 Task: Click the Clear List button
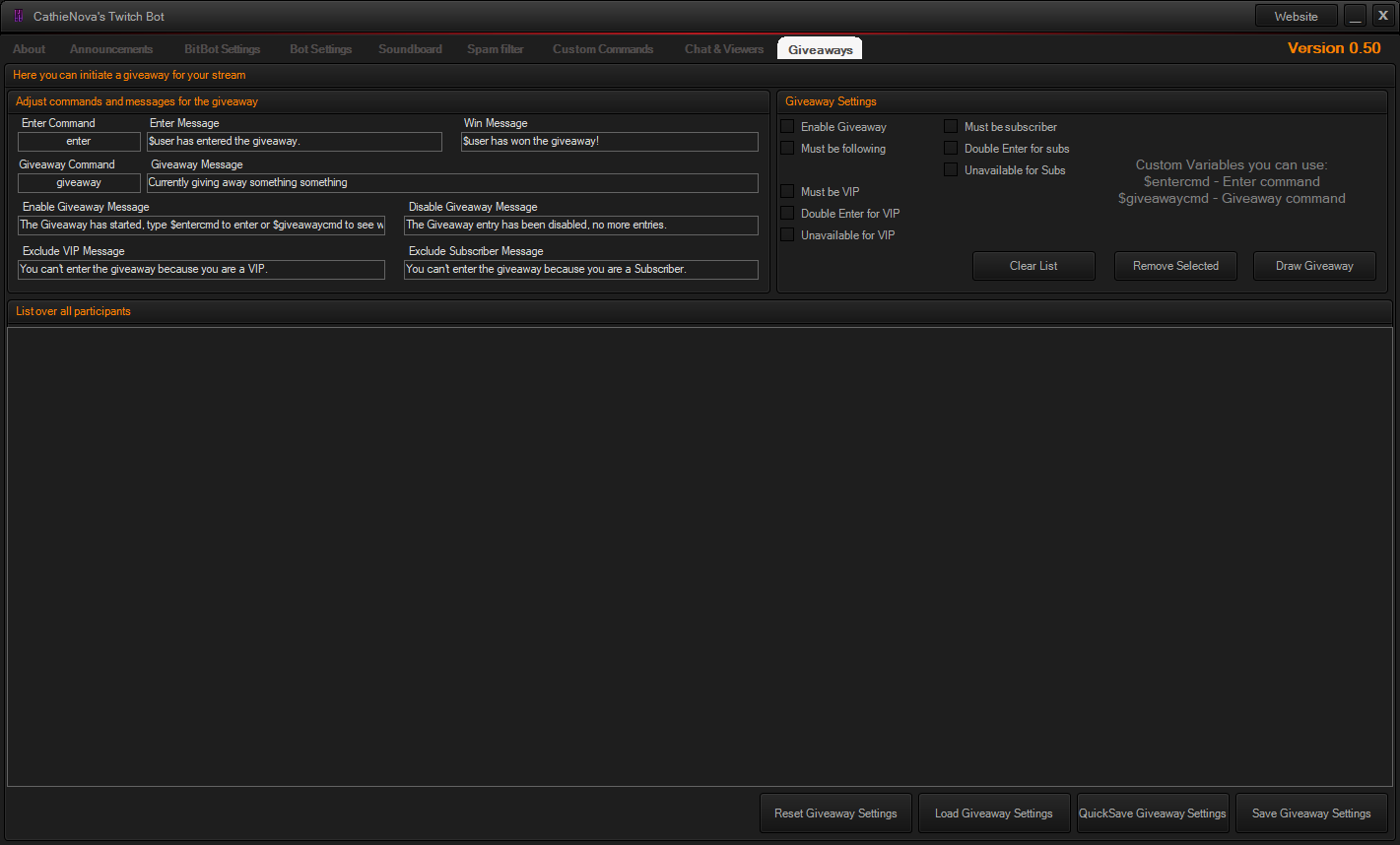point(1033,266)
